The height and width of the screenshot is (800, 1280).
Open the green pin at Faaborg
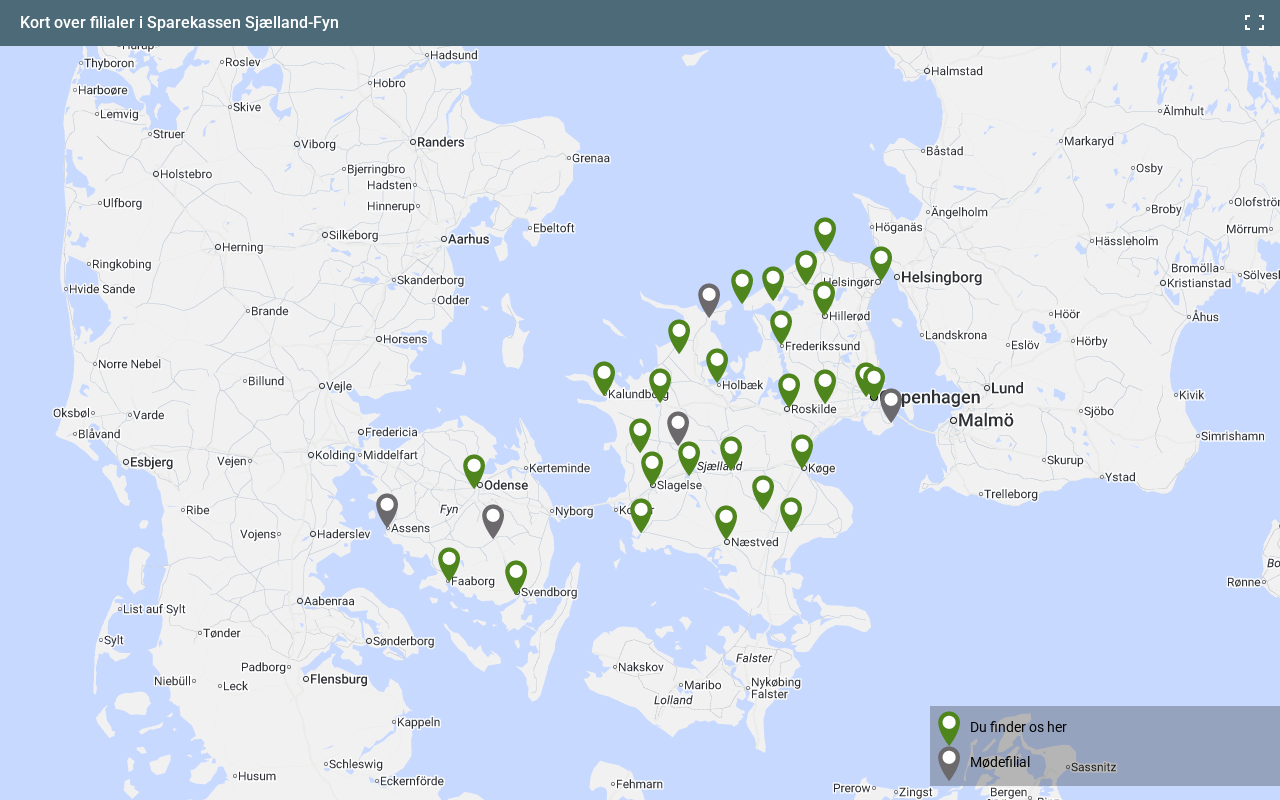point(449,562)
